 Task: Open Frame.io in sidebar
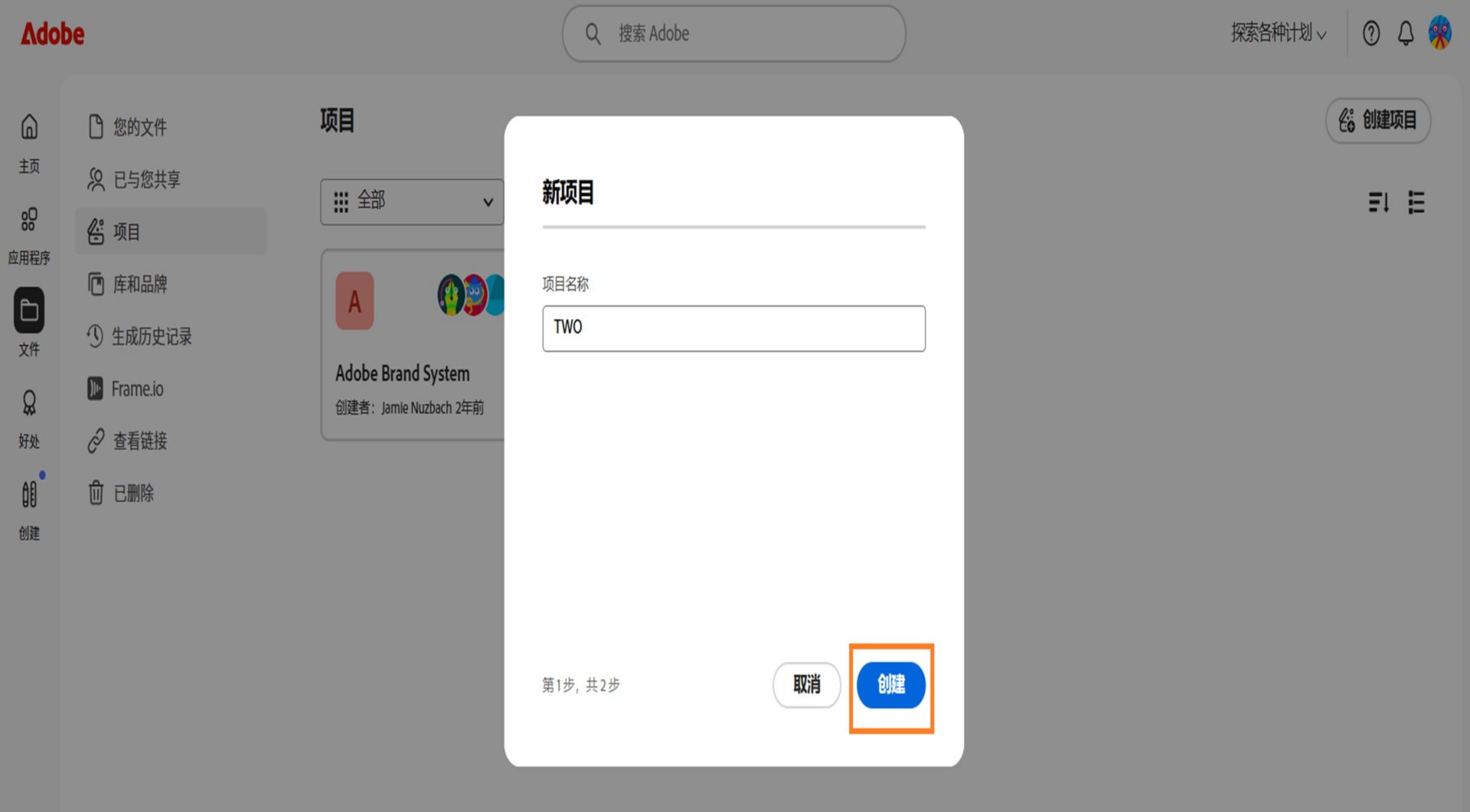tap(171, 389)
